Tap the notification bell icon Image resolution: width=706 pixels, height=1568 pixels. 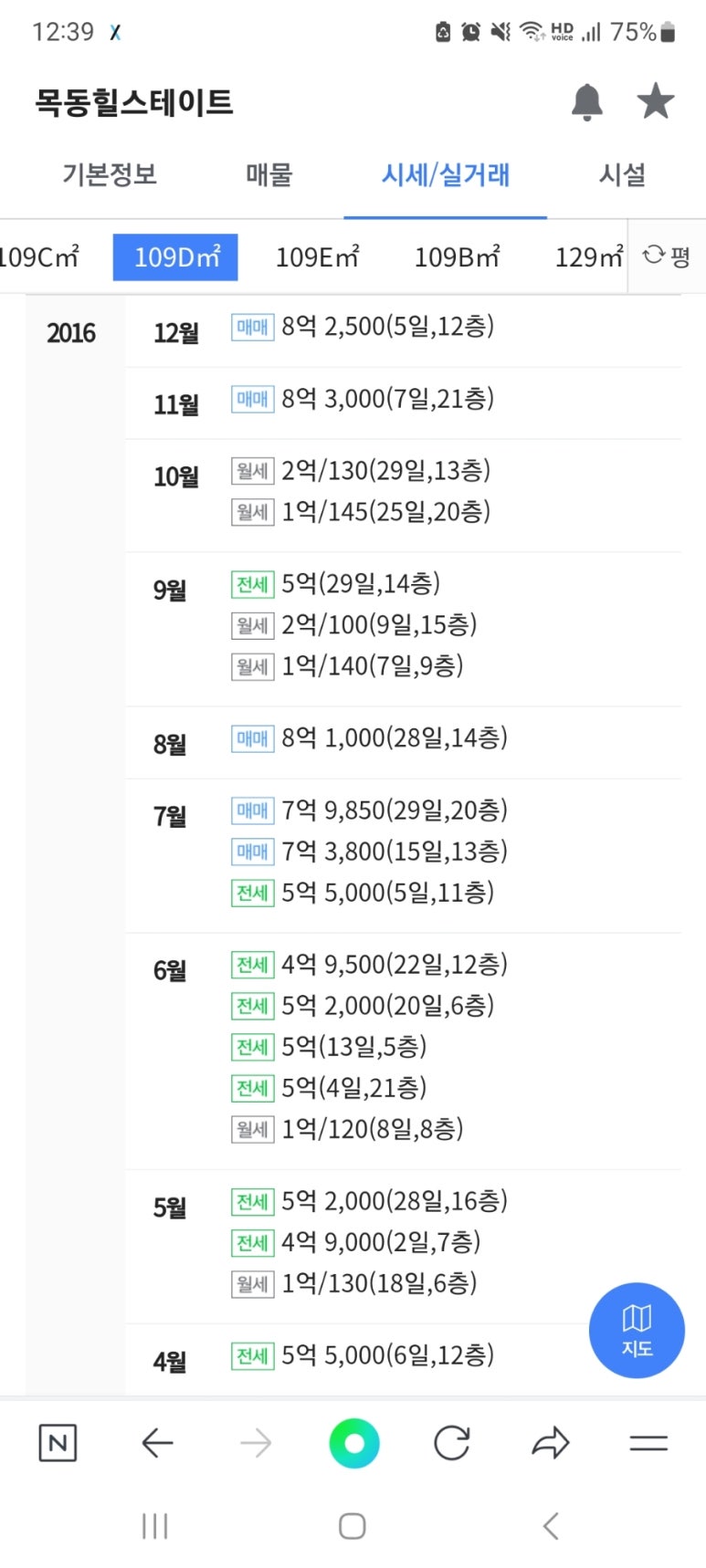pos(587,101)
